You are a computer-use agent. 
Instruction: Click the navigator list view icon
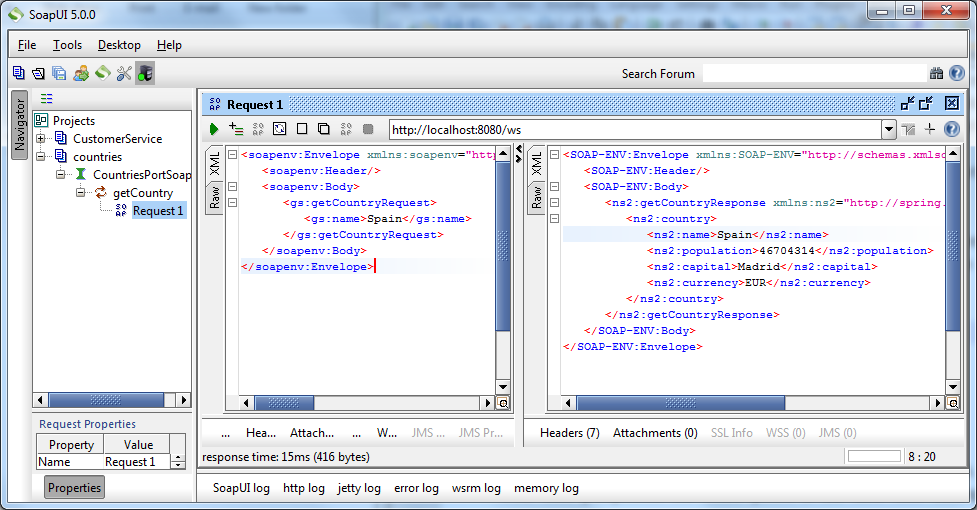click(46, 98)
